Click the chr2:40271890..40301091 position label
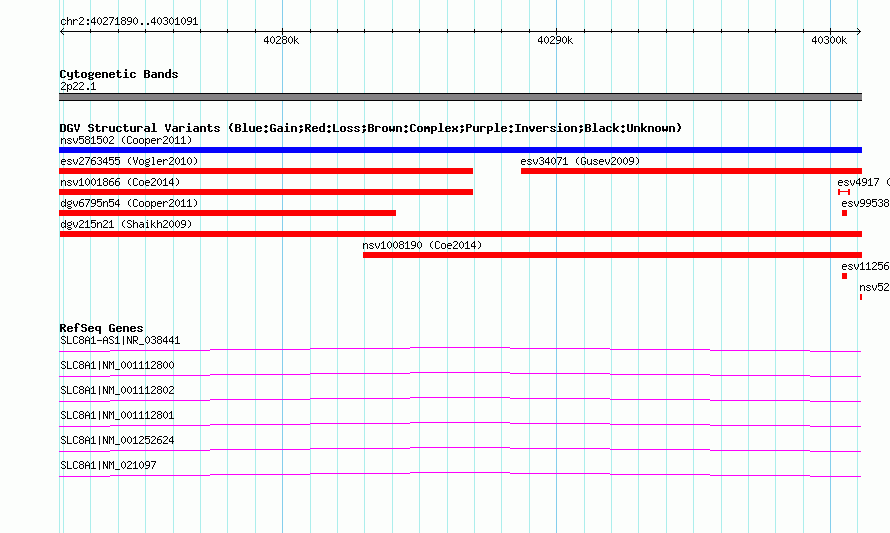The image size is (890, 533). click(x=129, y=22)
